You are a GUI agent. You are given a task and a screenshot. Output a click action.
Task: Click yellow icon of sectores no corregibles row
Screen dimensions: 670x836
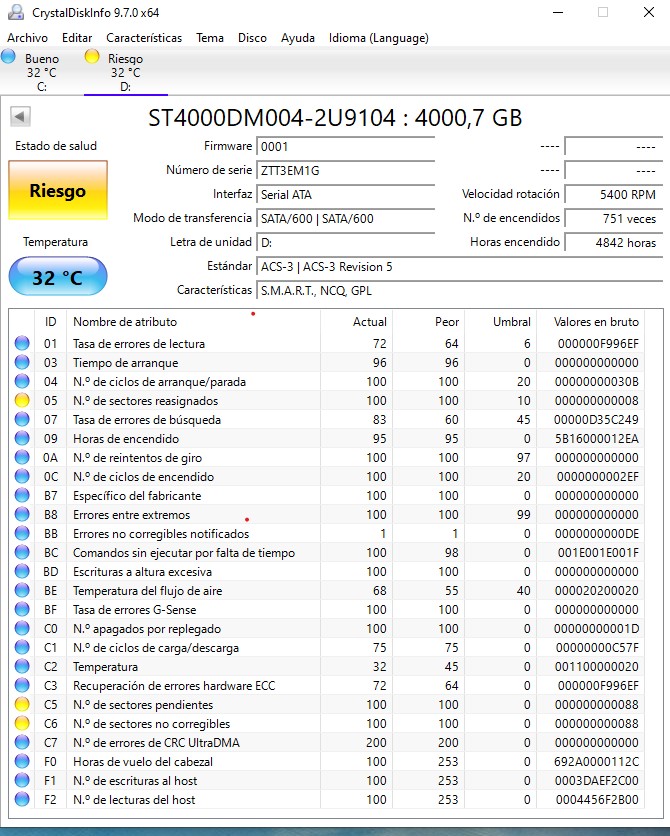pos(22,724)
